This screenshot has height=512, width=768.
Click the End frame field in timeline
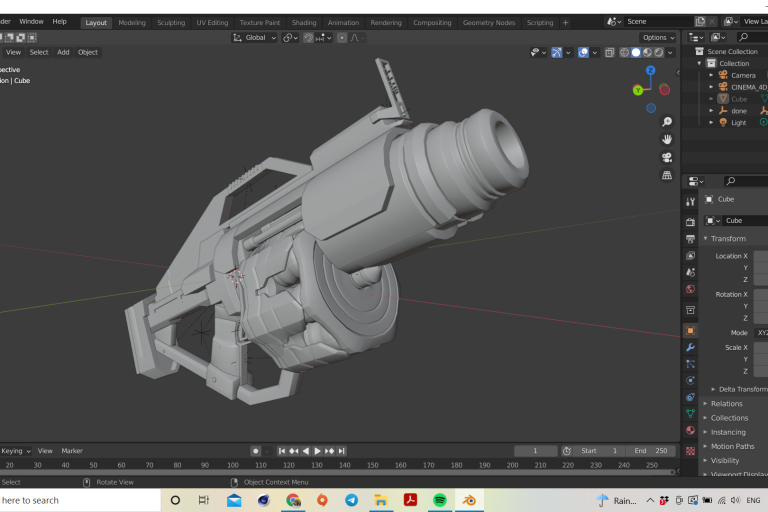click(651, 451)
